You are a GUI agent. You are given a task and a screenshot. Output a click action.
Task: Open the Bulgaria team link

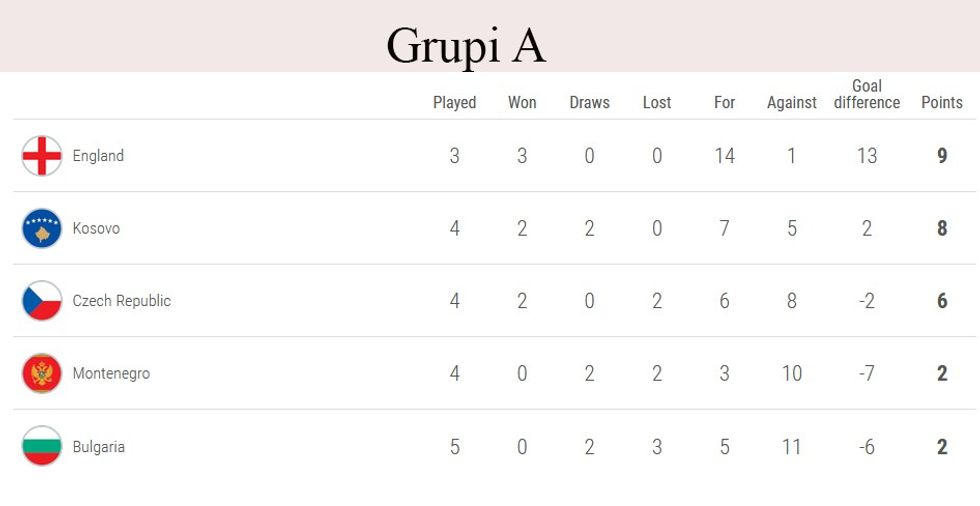[98, 447]
